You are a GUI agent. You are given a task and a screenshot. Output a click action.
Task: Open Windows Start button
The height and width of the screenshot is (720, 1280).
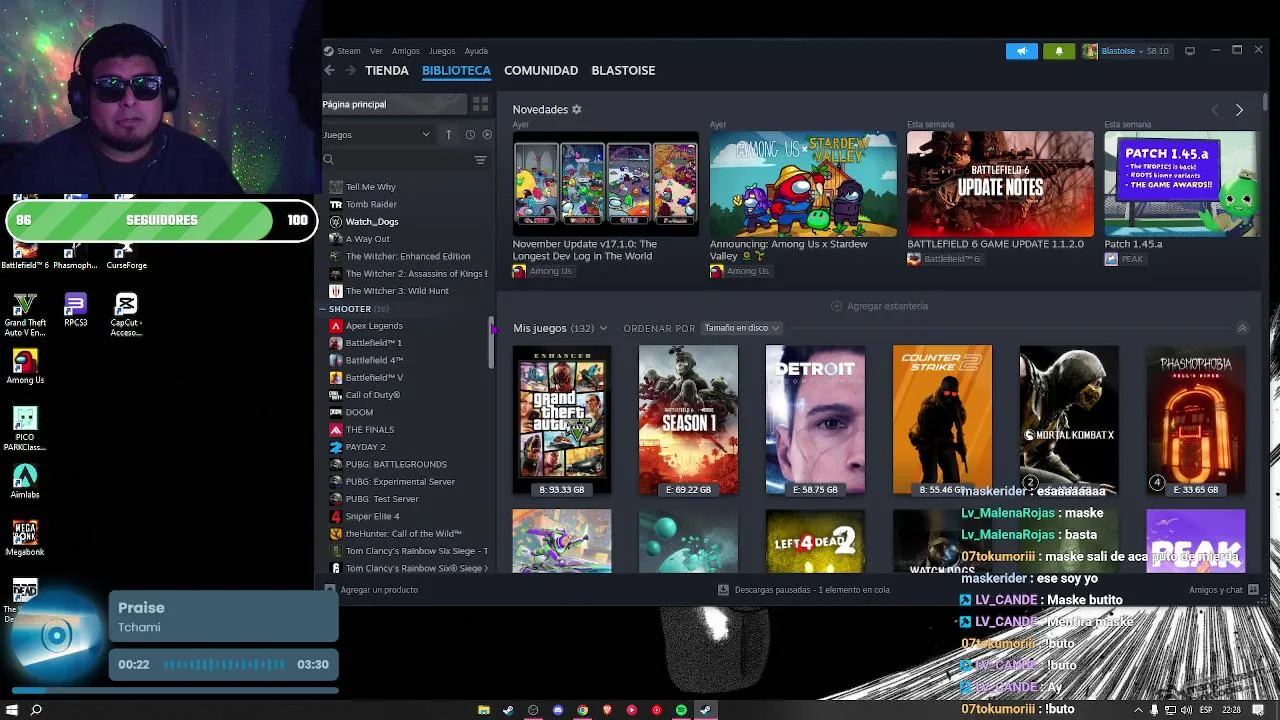tap(14, 710)
